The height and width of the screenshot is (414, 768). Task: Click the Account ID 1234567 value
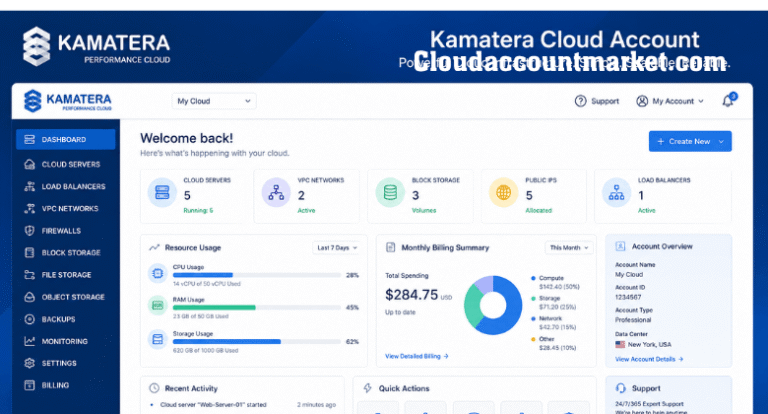coord(628,297)
